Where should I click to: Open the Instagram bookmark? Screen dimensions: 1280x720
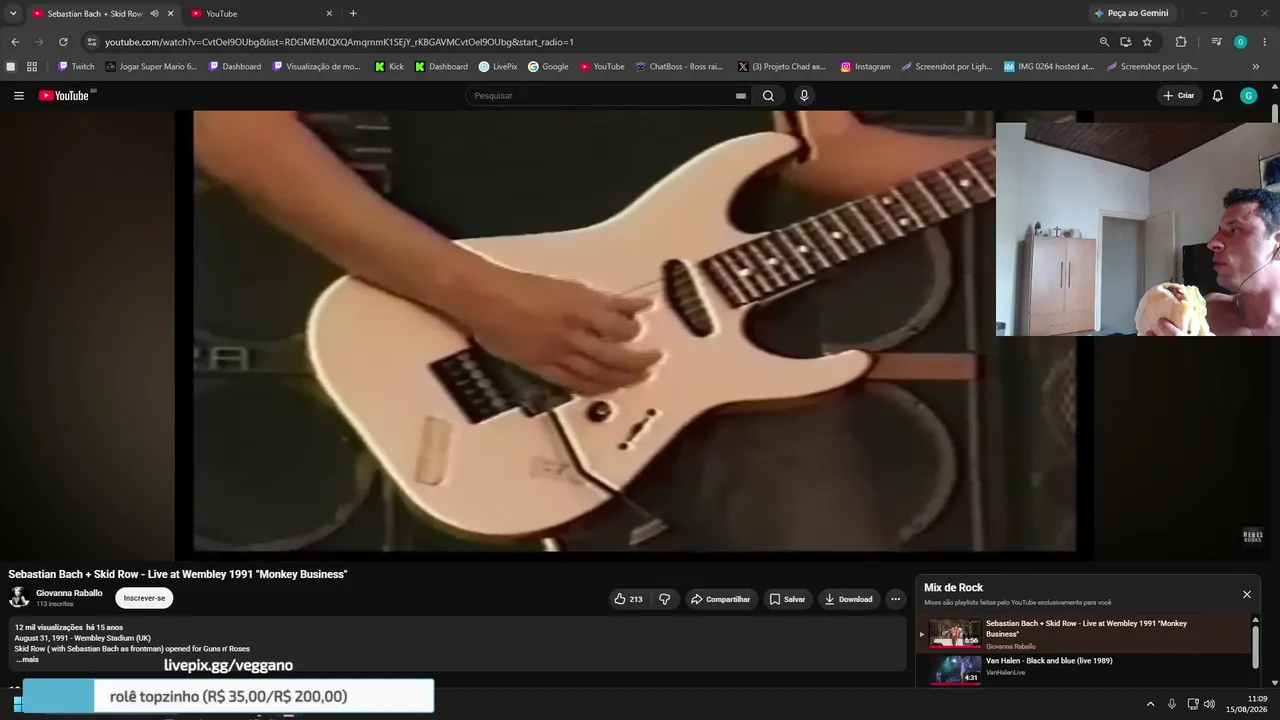(865, 67)
